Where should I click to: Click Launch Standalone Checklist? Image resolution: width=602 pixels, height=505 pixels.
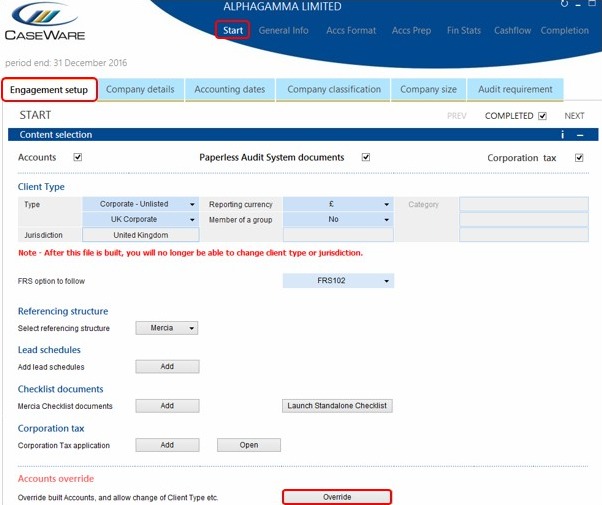[336, 406]
